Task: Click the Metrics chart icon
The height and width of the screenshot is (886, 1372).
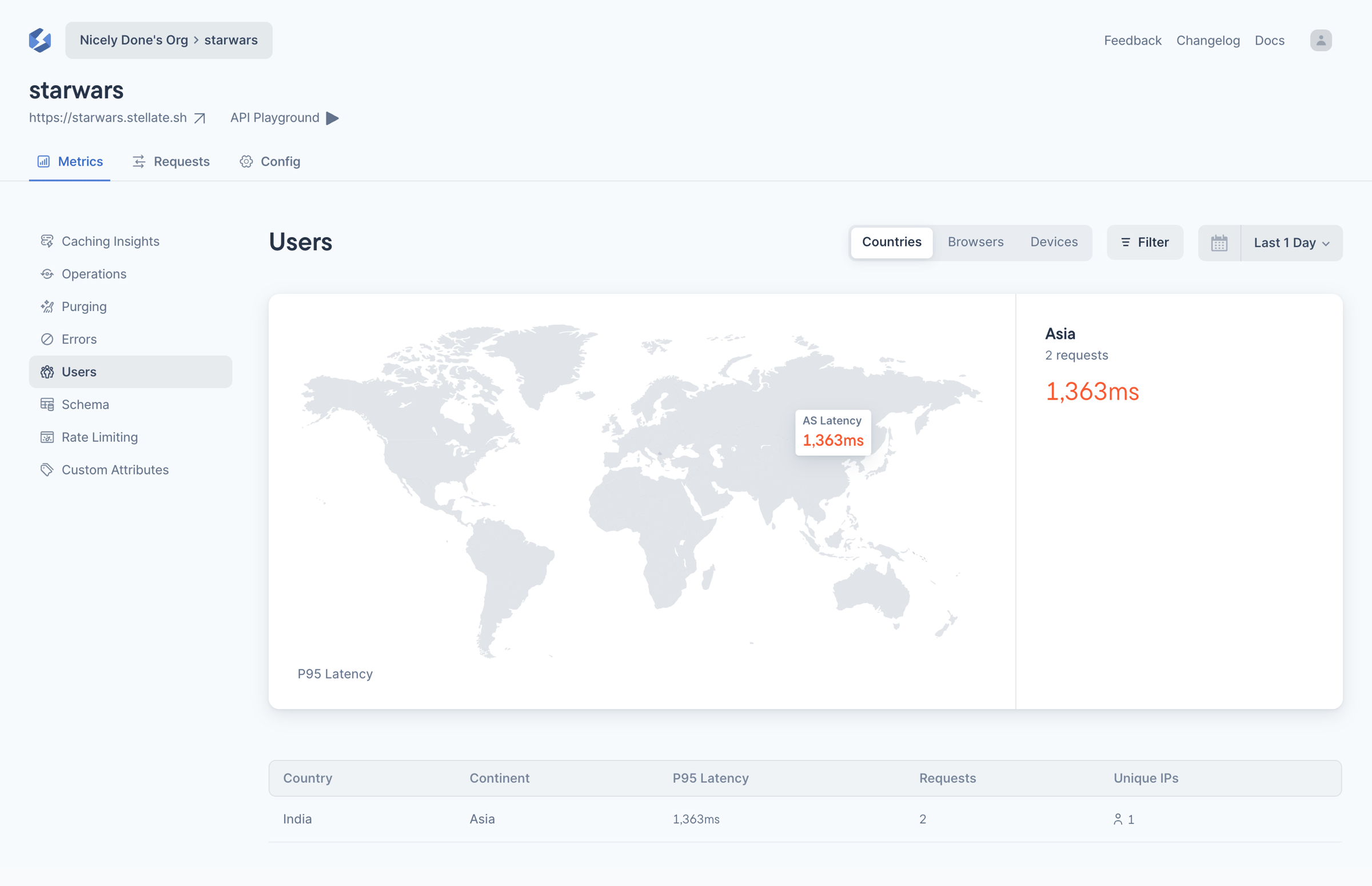Action: (x=43, y=162)
